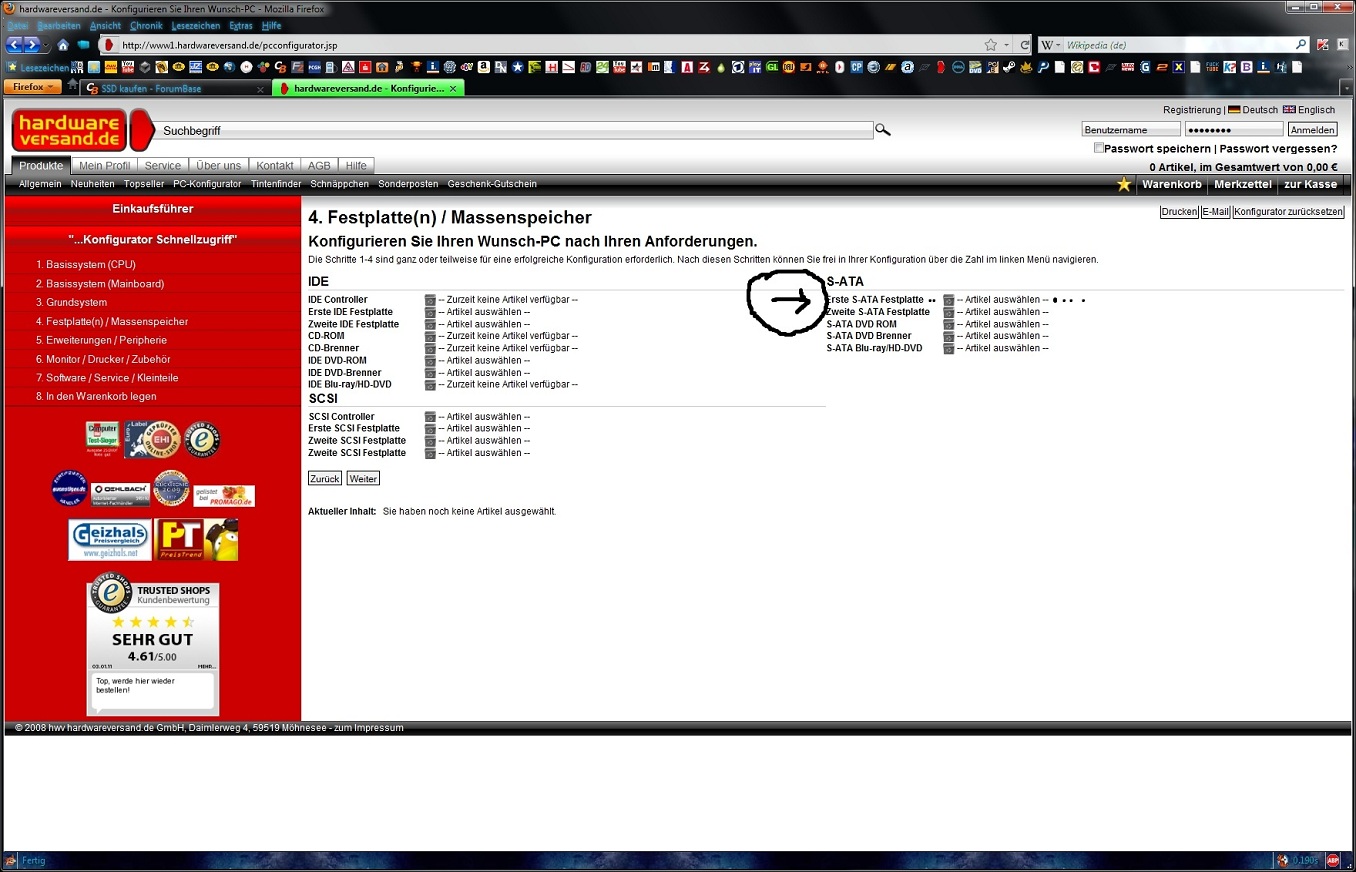
Task: Click the Firefox forward arrow button
Action: click(x=31, y=45)
